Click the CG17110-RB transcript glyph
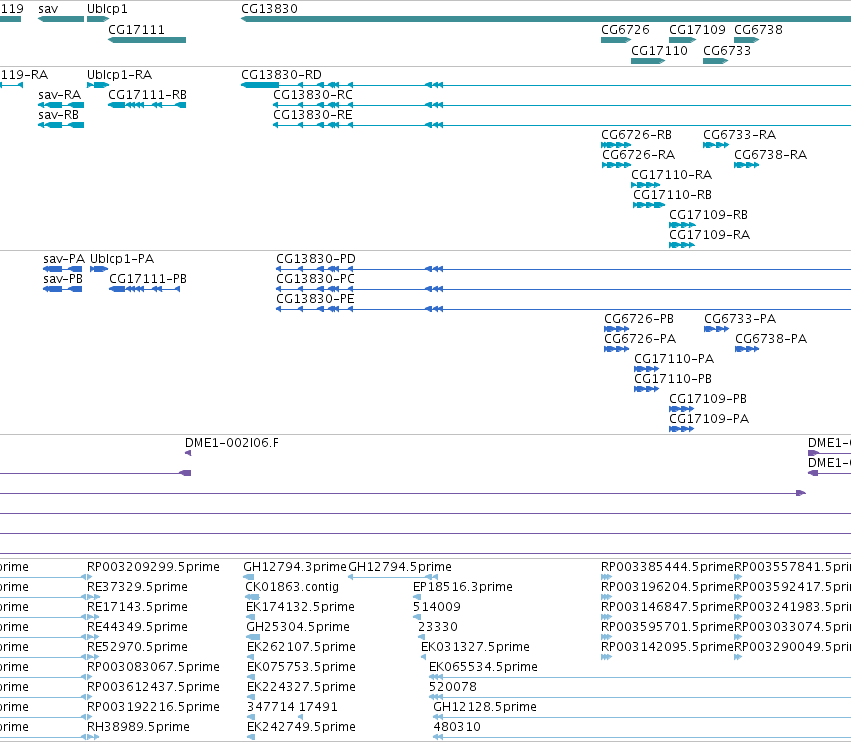The image size is (851, 742). (649, 205)
